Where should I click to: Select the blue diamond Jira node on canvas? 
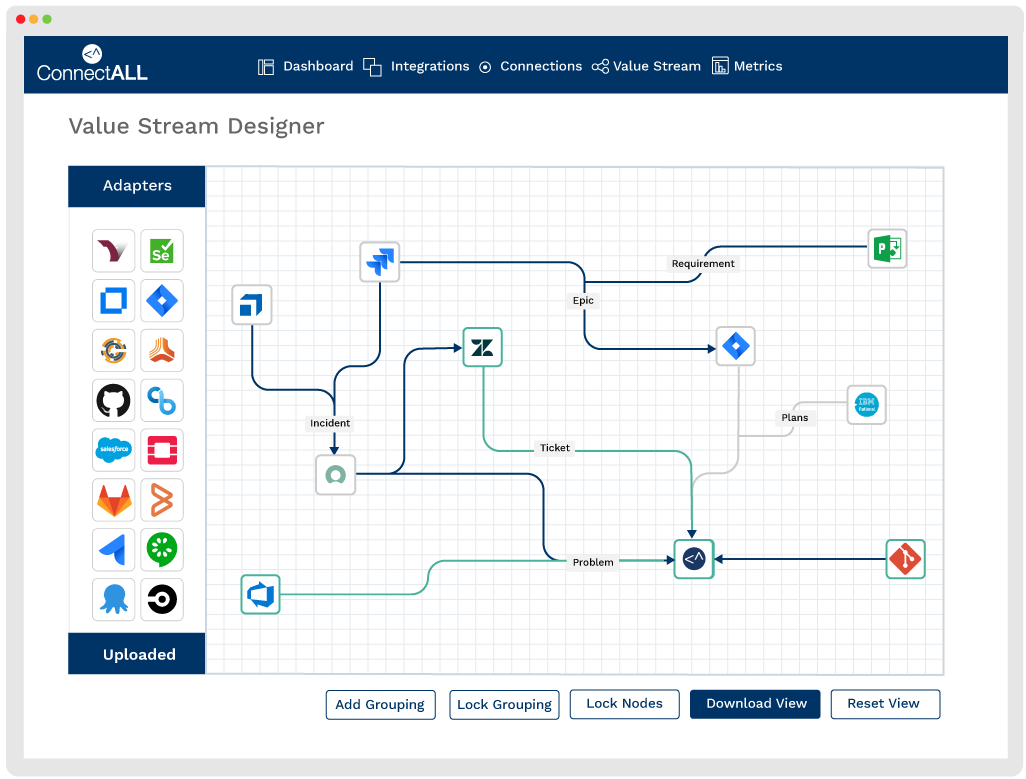735,346
